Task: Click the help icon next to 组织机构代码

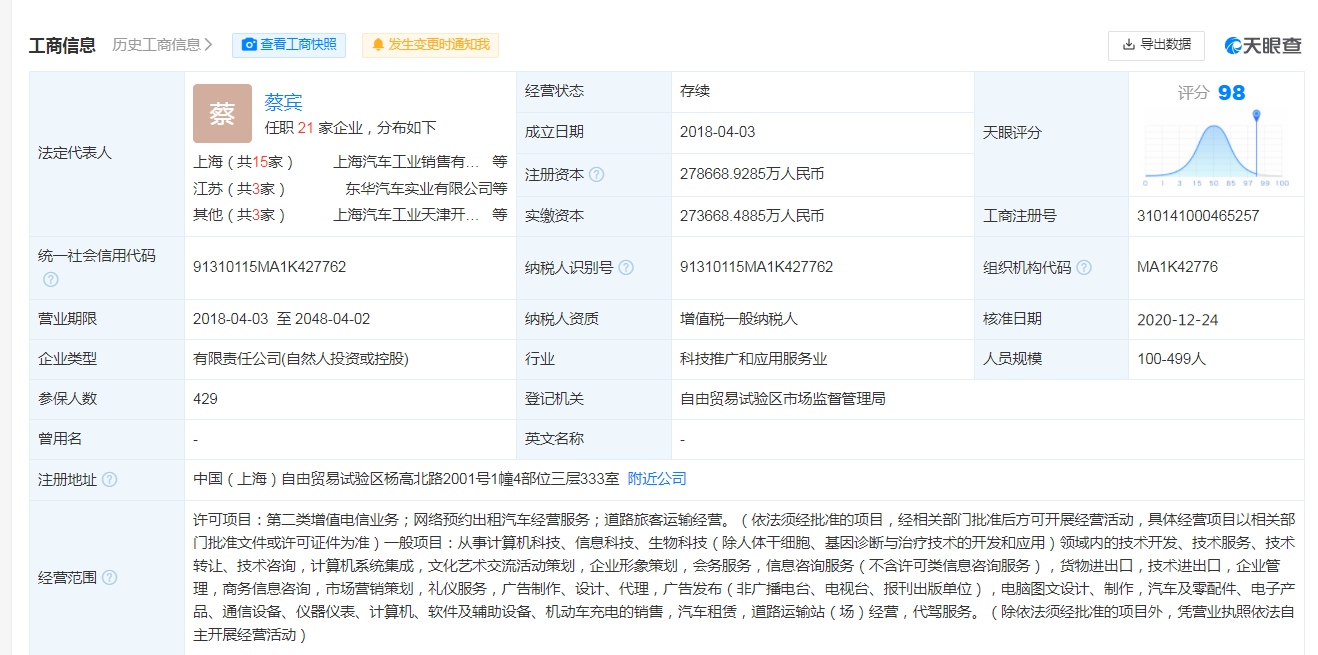Action: pyautogui.click(x=1084, y=268)
